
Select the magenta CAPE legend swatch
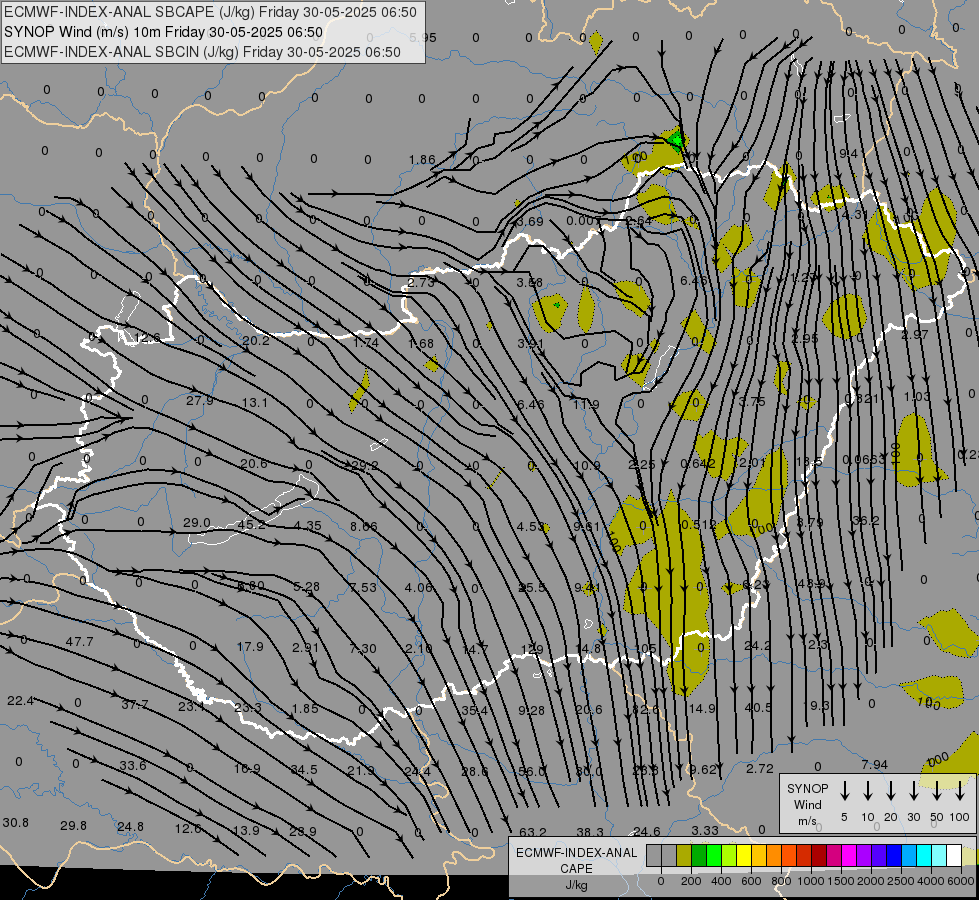[x=849, y=855]
